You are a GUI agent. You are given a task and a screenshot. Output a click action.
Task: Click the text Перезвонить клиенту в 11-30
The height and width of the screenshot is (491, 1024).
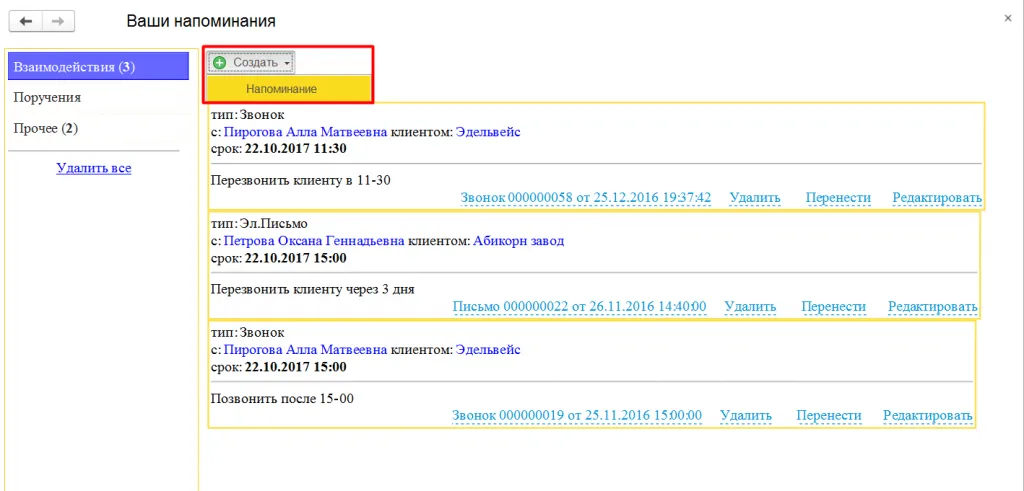301,180
